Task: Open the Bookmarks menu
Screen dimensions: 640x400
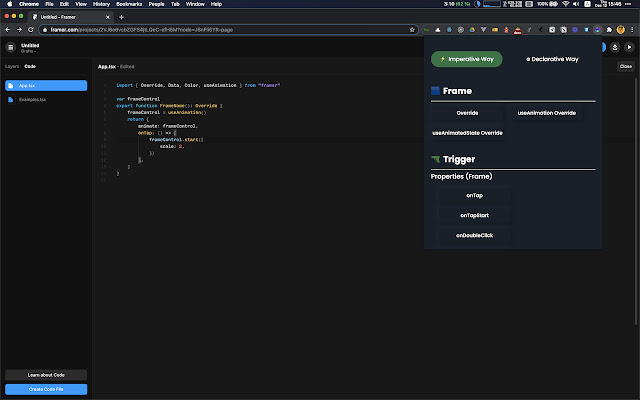Action: click(129, 4)
